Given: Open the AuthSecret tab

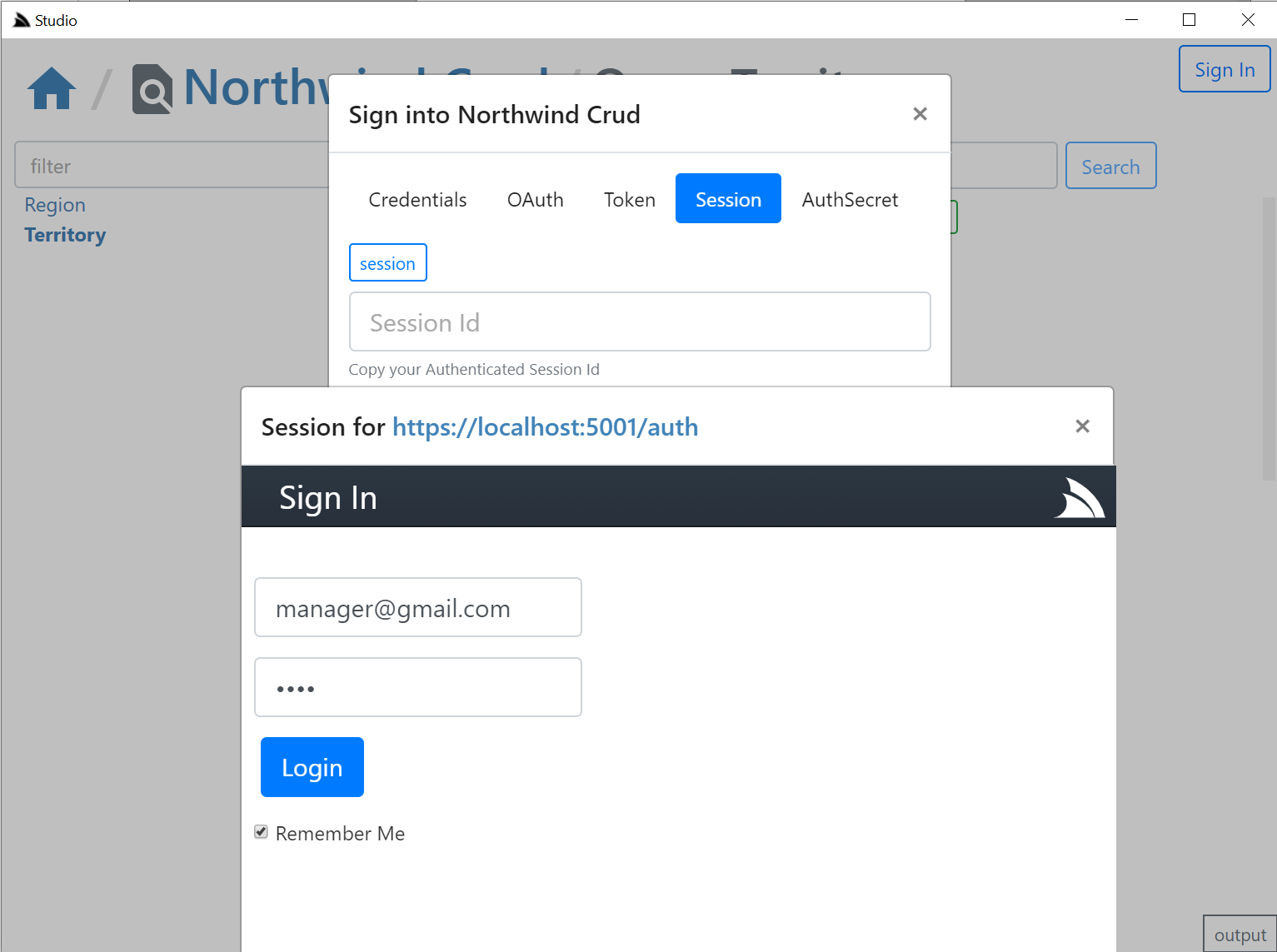Looking at the screenshot, I should tap(849, 200).
